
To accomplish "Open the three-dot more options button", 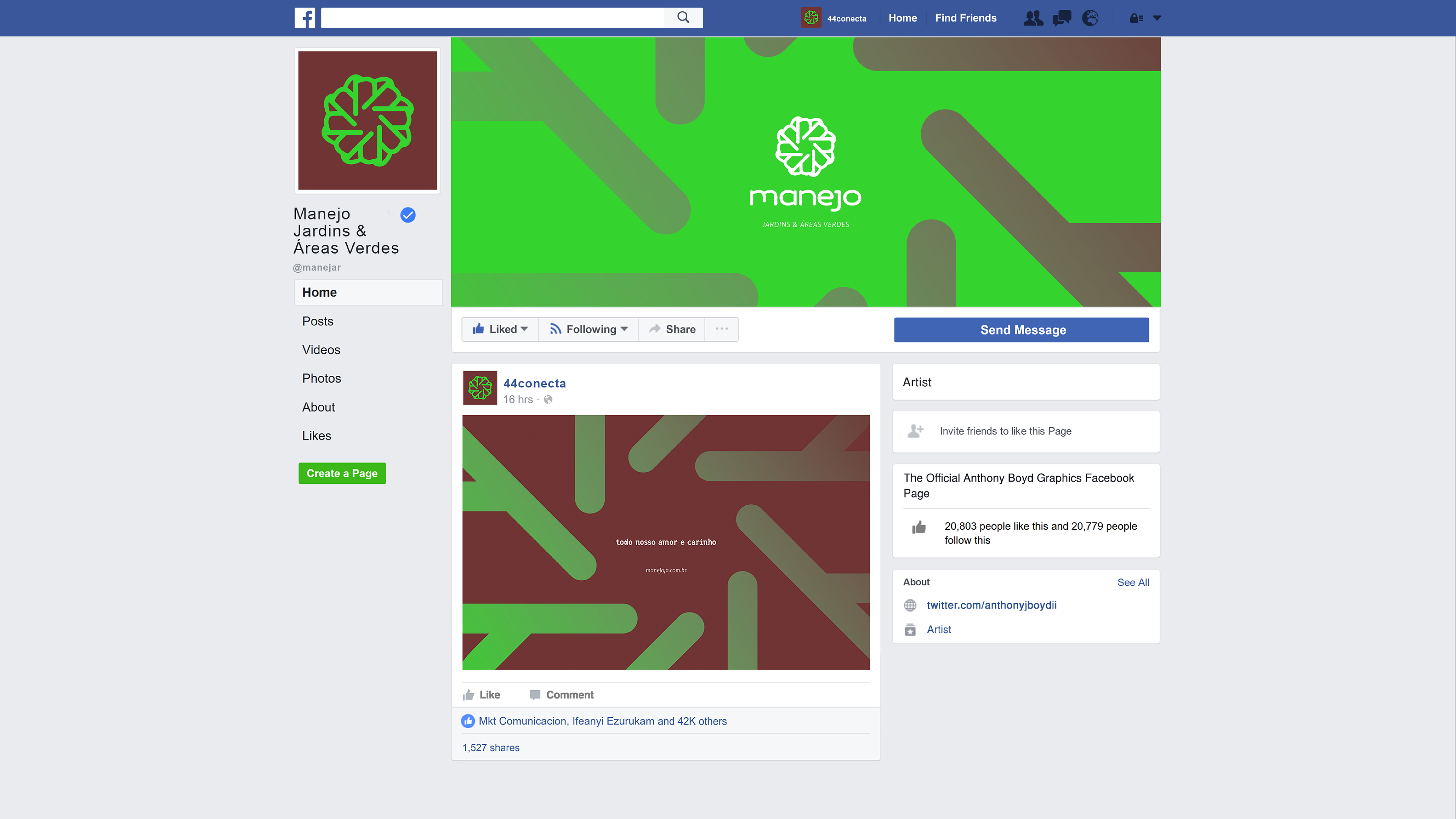I will tap(722, 329).
